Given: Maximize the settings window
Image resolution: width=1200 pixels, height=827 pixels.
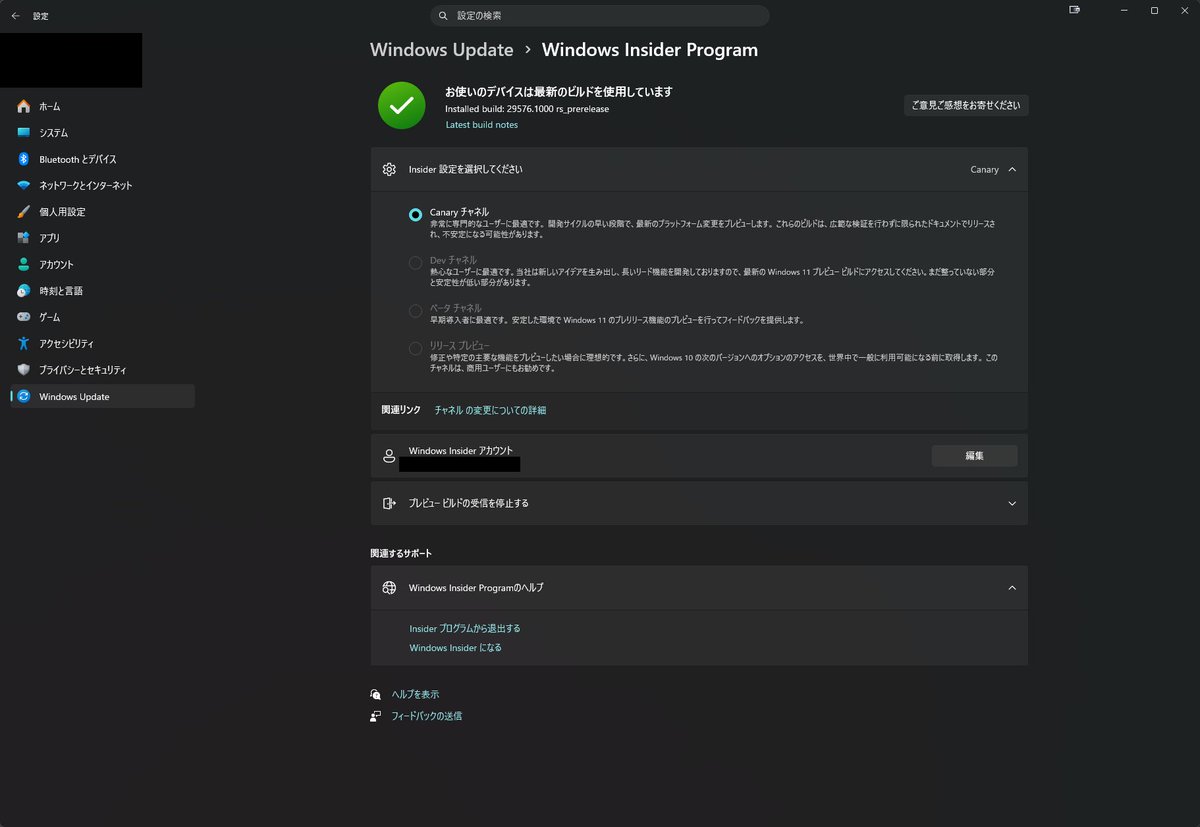Looking at the screenshot, I should coord(1154,10).
